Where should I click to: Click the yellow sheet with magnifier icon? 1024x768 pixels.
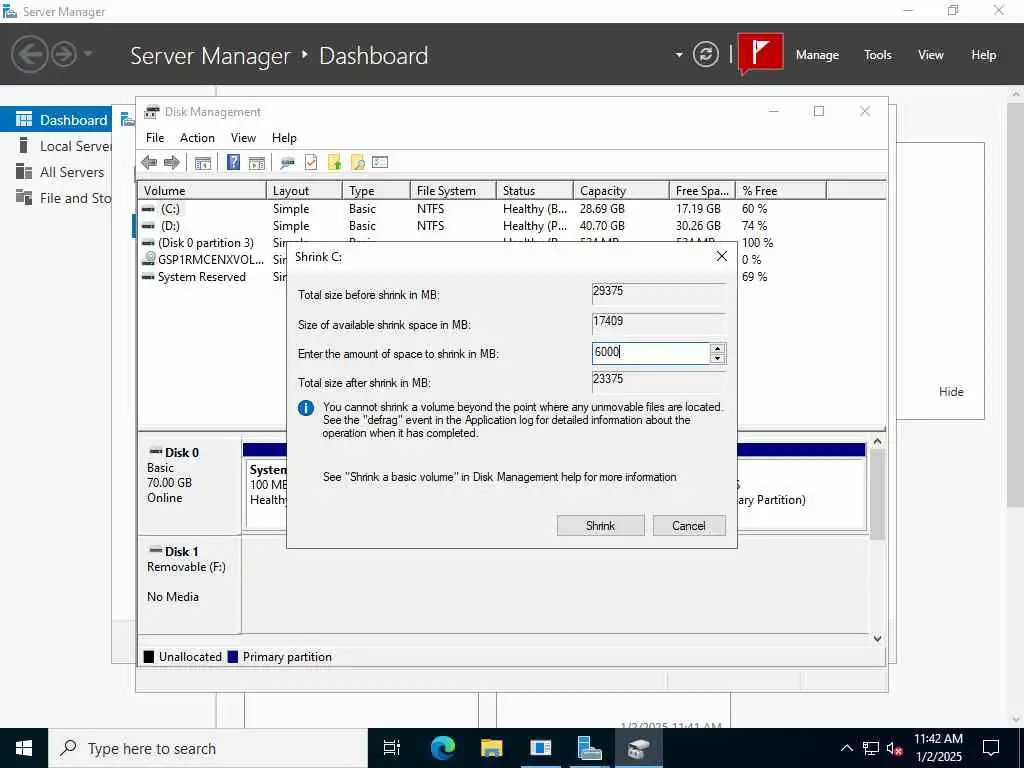pyautogui.click(x=358, y=163)
